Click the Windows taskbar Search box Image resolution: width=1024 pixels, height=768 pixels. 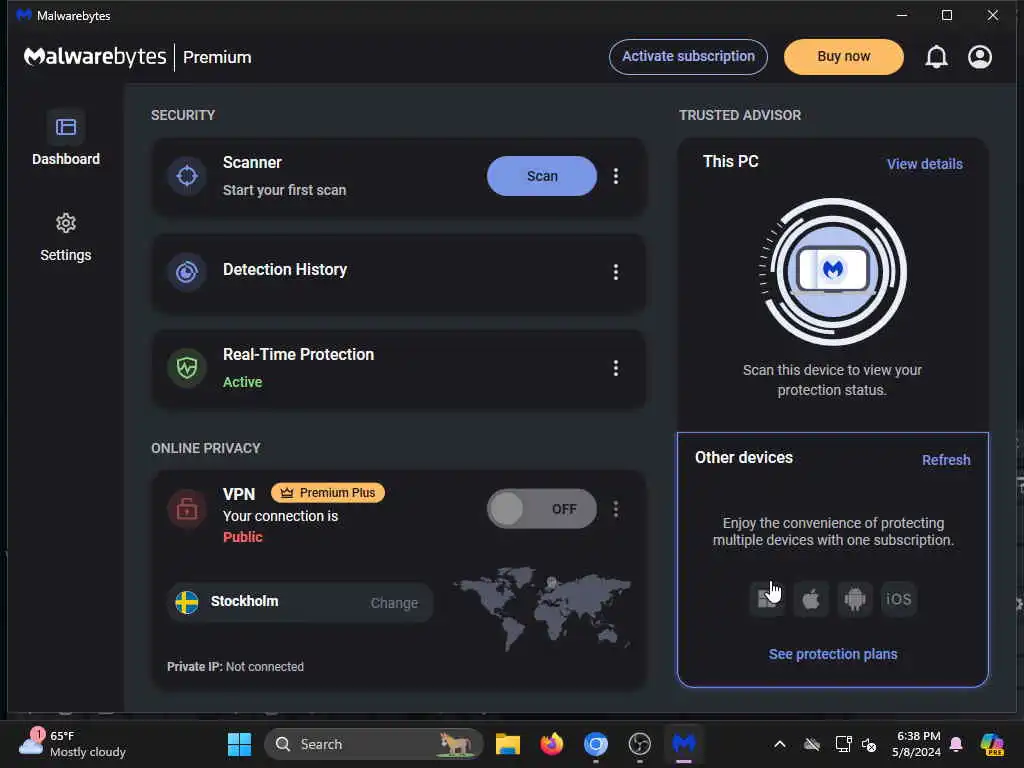[x=374, y=744]
